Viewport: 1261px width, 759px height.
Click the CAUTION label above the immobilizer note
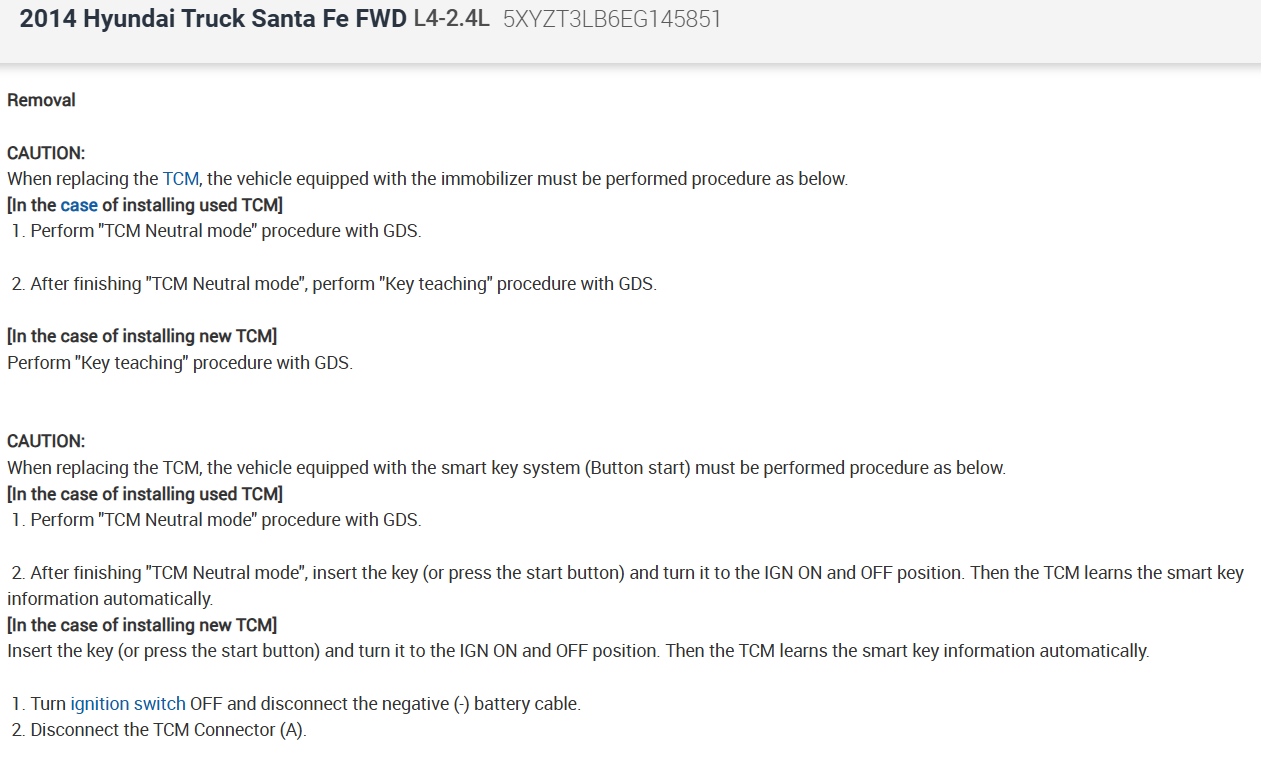[x=46, y=153]
